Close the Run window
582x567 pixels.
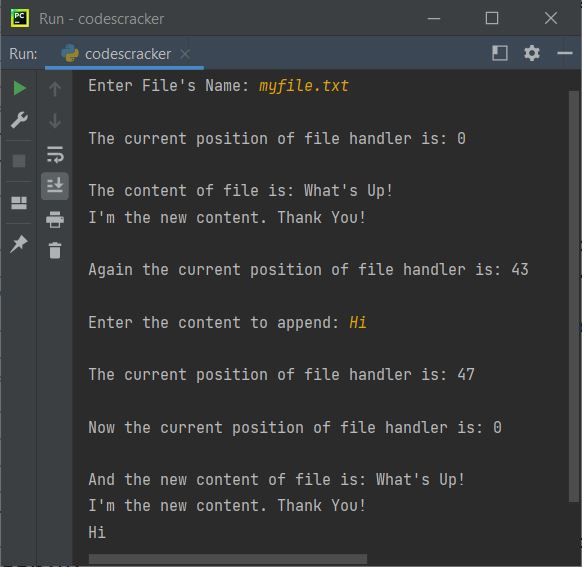pyautogui.click(x=551, y=18)
